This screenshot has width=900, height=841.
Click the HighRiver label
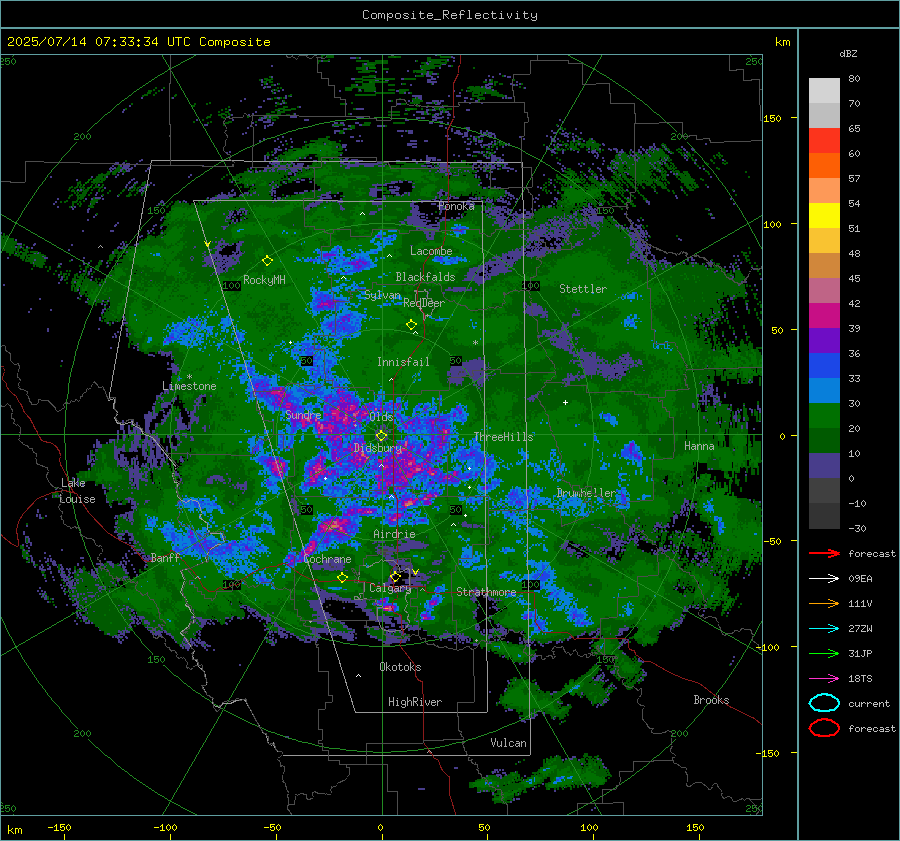coord(415,702)
